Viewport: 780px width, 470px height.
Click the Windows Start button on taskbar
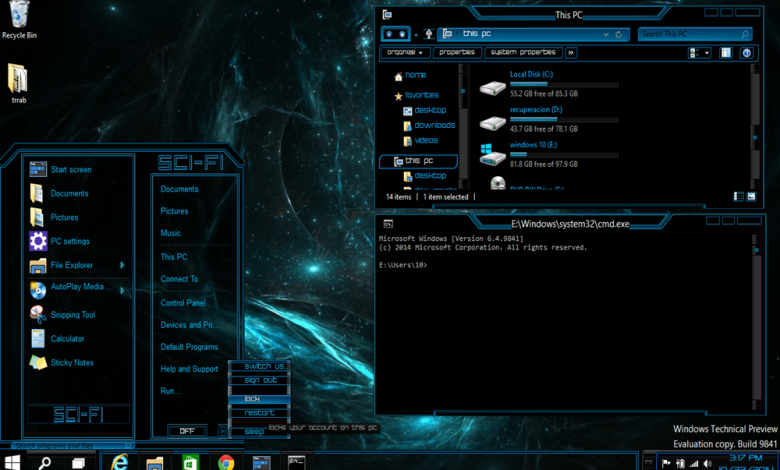[12, 463]
